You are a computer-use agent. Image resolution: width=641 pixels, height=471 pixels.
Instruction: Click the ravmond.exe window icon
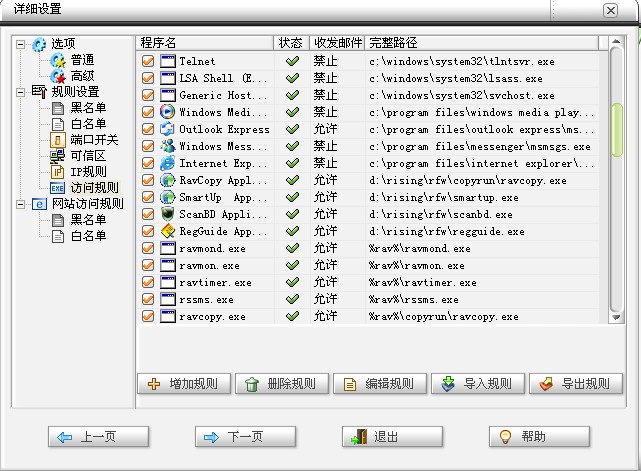click(x=168, y=249)
